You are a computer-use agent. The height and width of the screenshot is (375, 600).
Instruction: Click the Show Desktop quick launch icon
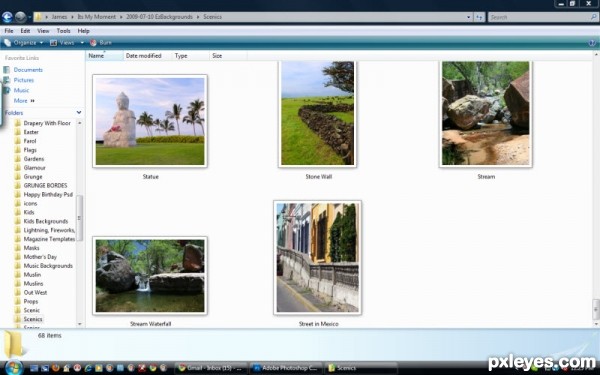pyautogui.click(x=34, y=368)
